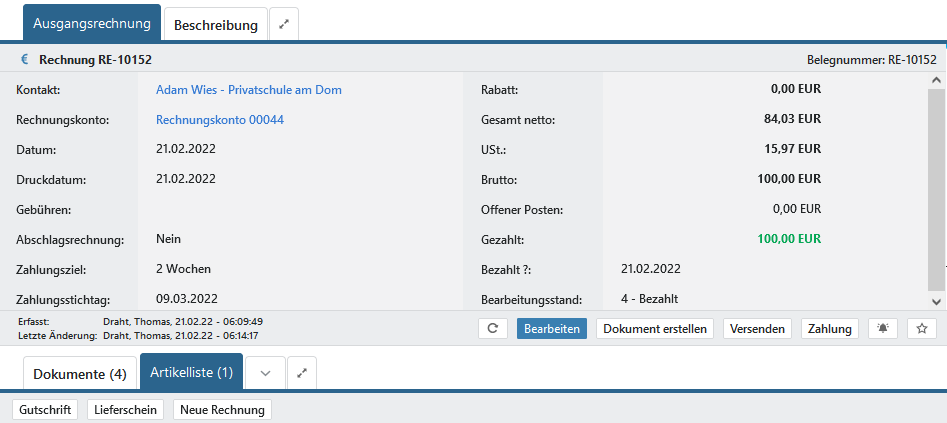947x423 pixels.
Task: Open the Zahlung button
Action: pyautogui.click(x=830, y=328)
